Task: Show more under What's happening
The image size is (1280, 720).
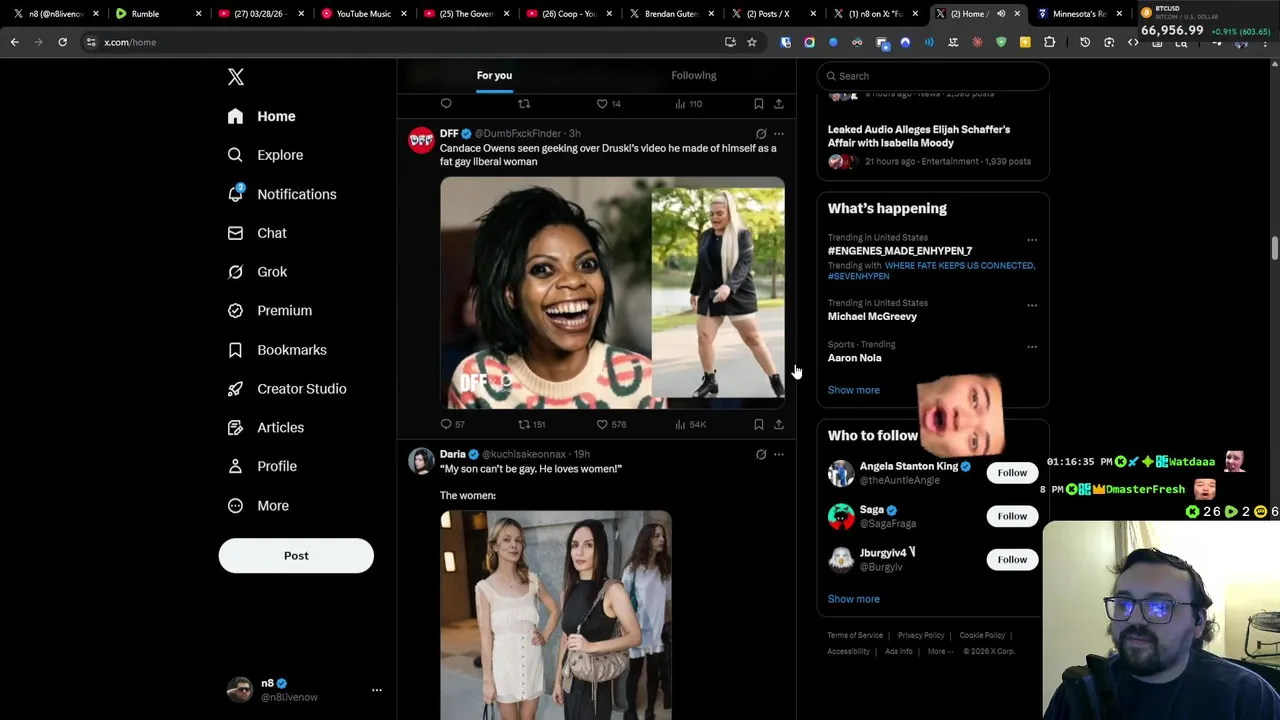Action: point(853,390)
